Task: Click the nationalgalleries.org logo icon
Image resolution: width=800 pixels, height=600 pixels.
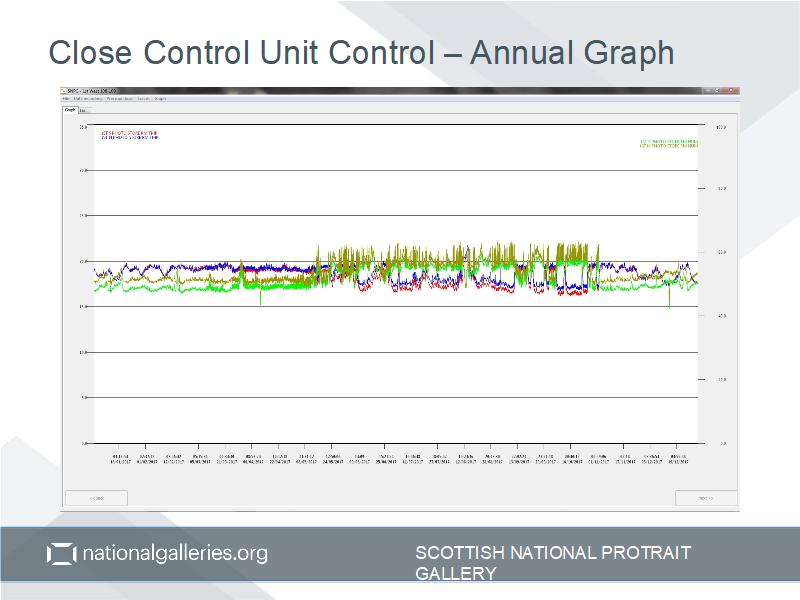Action: 61,553
